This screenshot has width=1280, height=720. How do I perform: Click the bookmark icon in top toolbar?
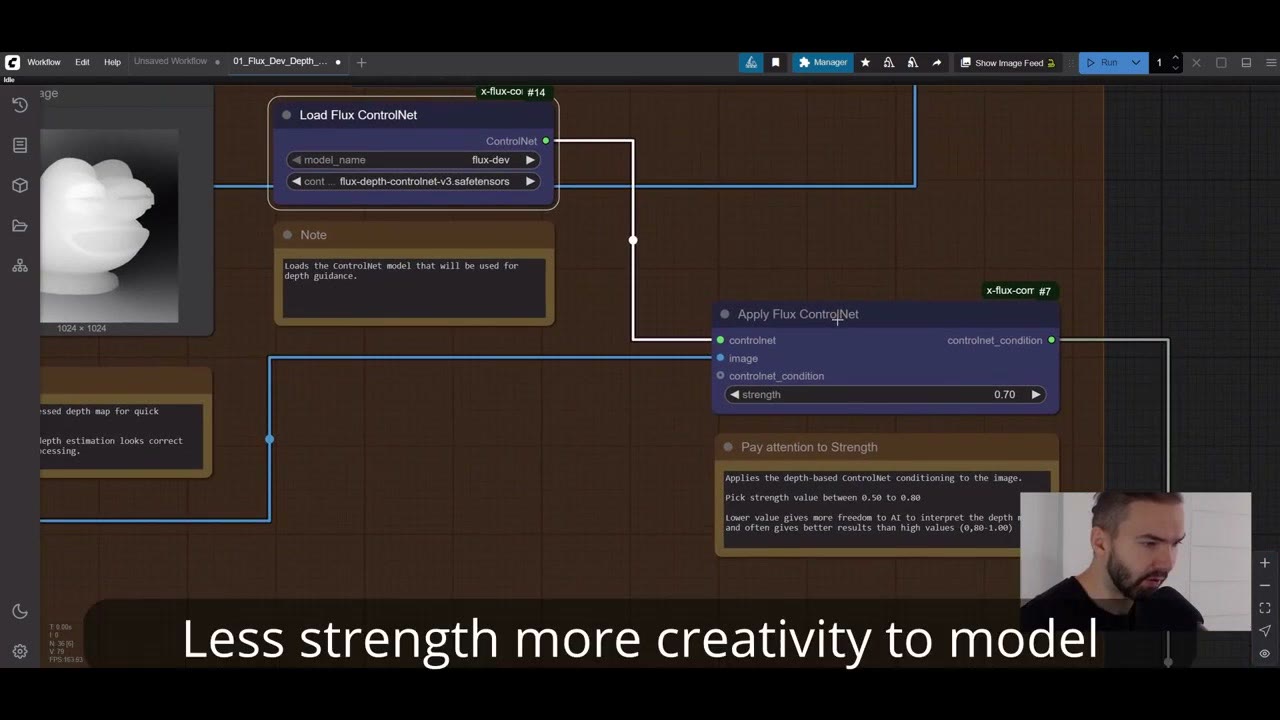775,62
